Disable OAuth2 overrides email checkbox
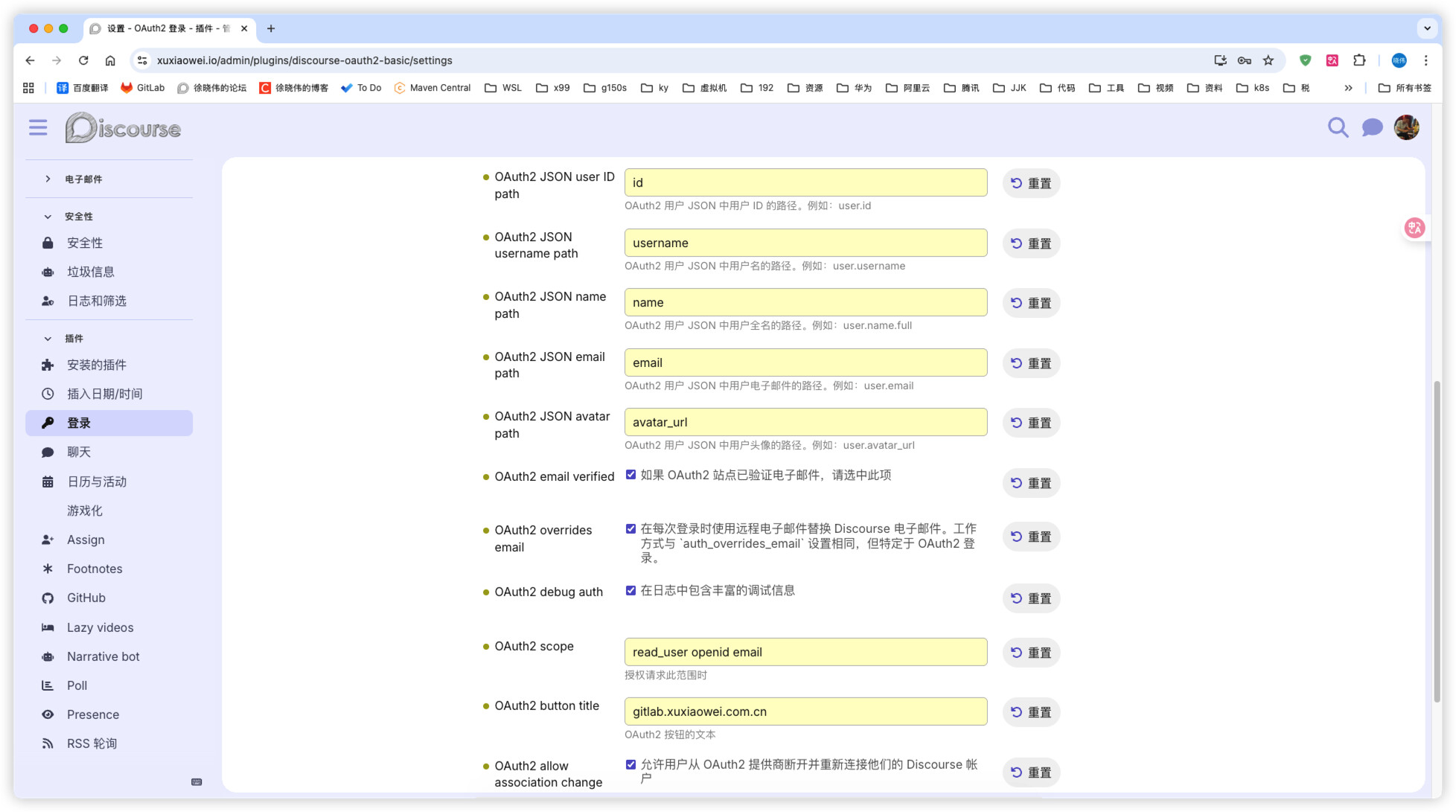Screen dimensions: 1456x812 630,528
